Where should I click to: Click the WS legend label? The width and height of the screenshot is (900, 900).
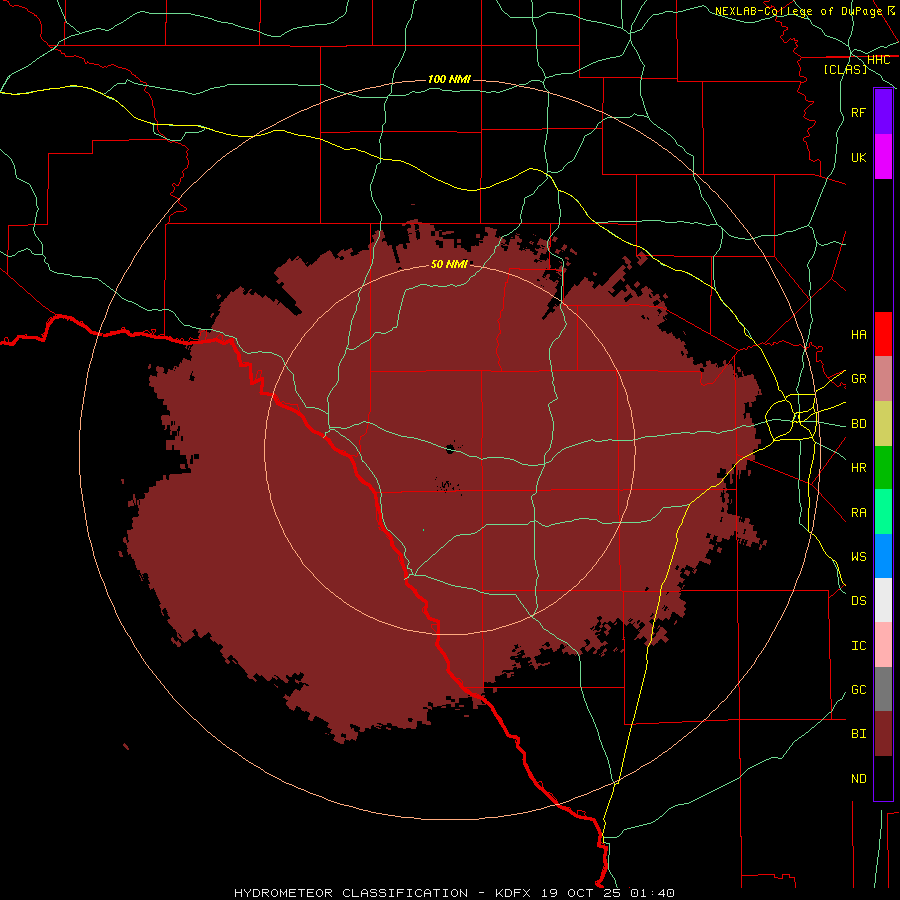[858, 556]
